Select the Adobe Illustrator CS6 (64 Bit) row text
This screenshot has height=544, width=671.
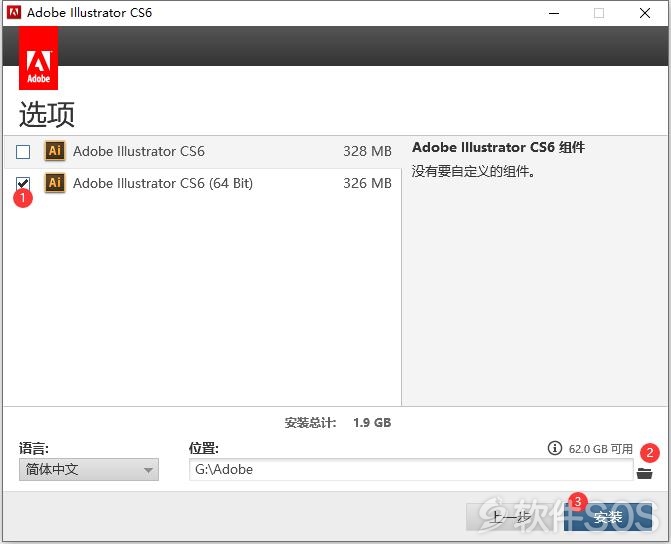pyautogui.click(x=163, y=183)
